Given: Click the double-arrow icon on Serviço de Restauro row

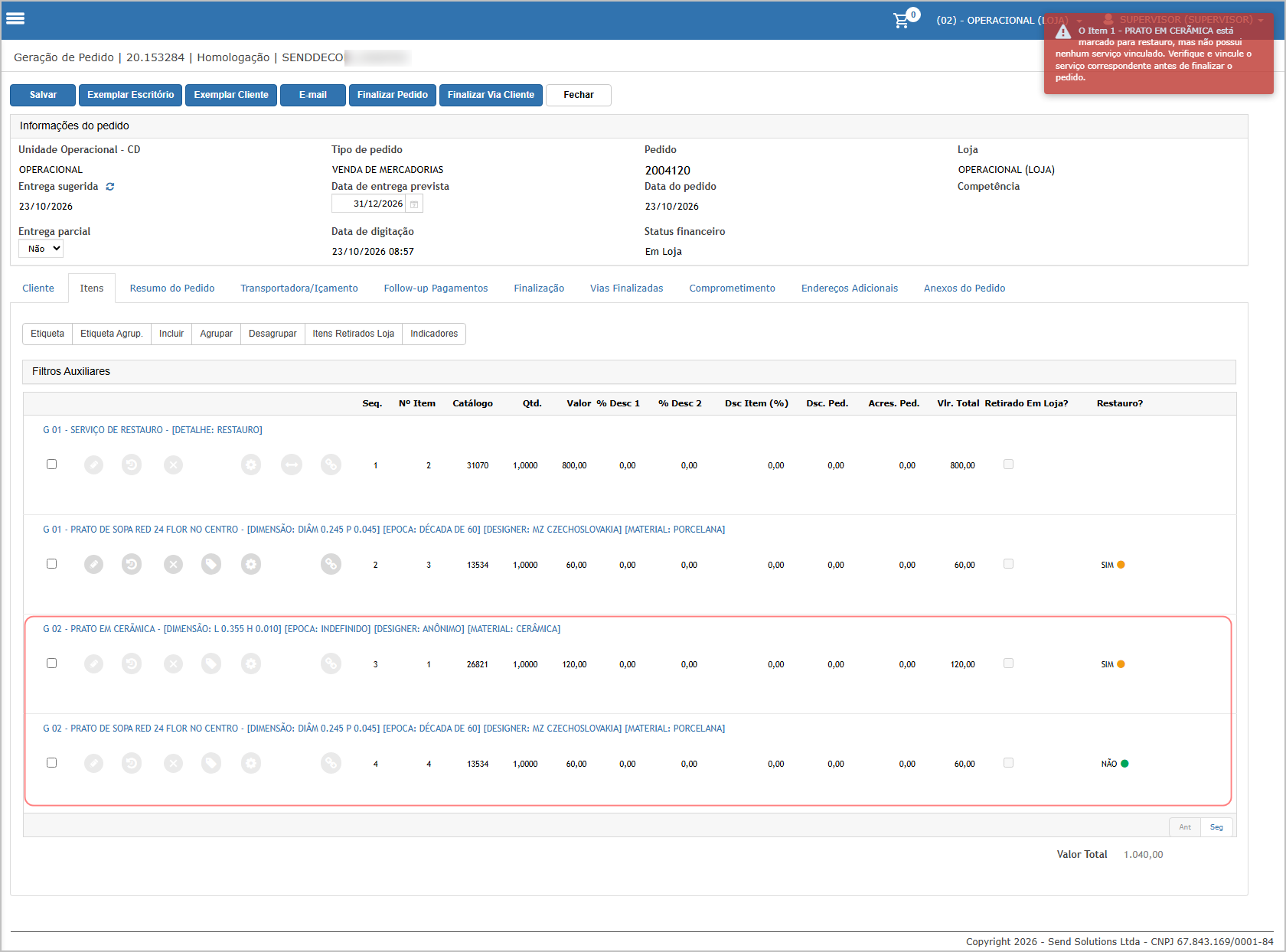Looking at the screenshot, I should 292,465.
